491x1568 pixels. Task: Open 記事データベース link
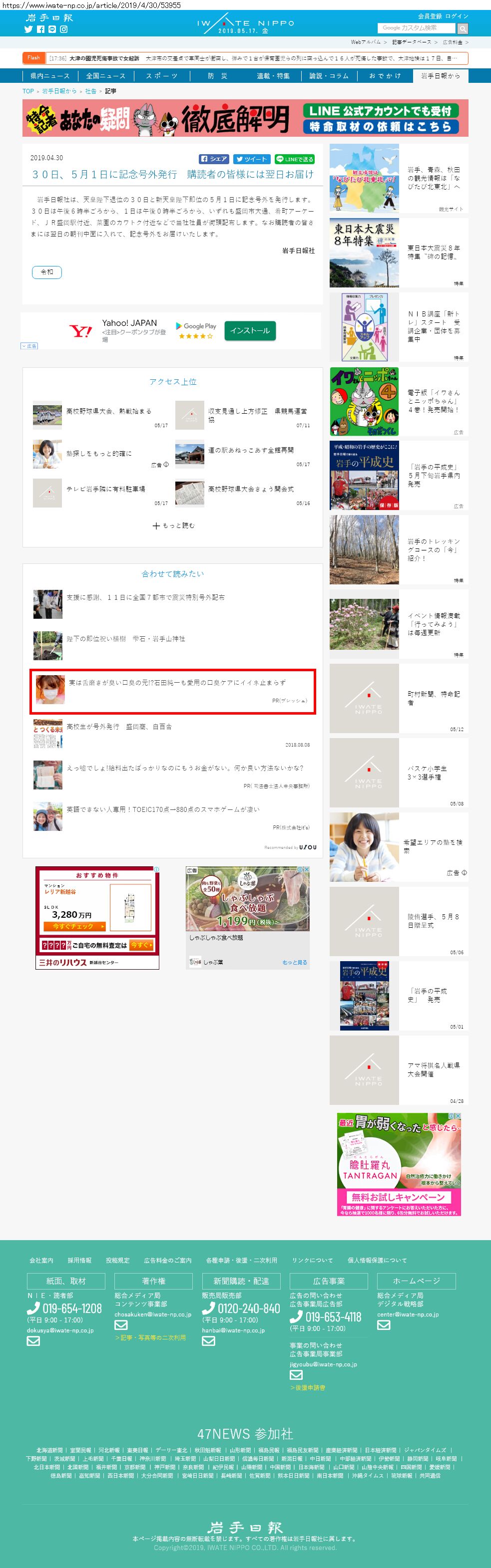click(411, 42)
